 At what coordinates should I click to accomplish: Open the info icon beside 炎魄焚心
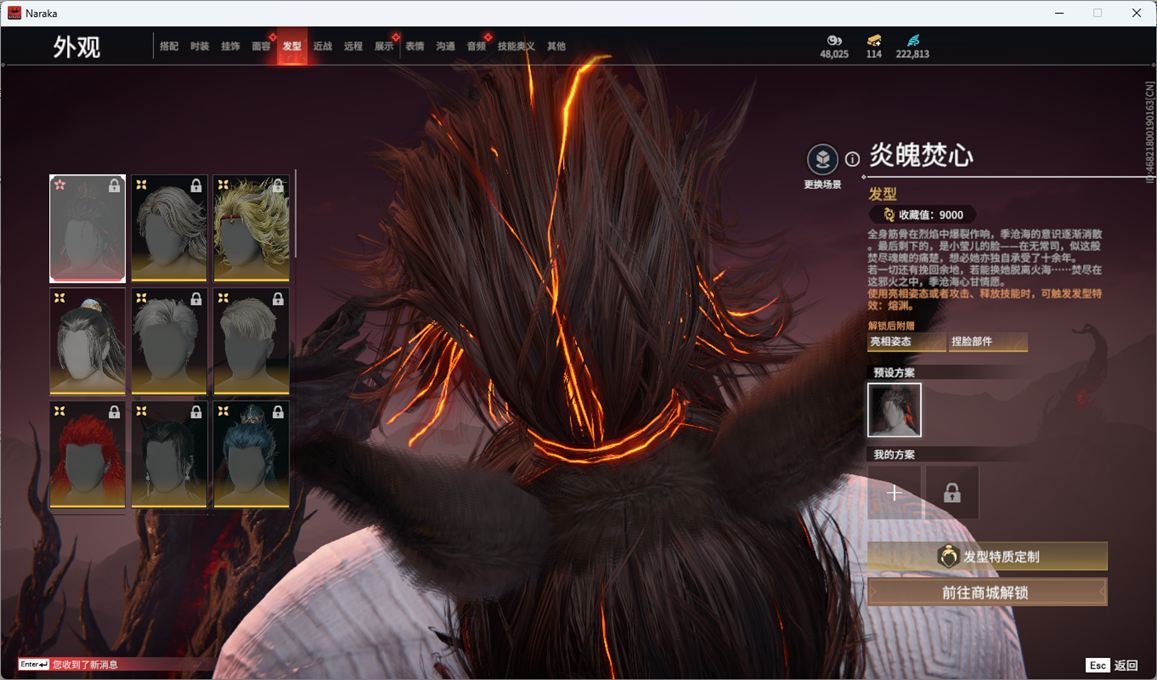pos(852,159)
